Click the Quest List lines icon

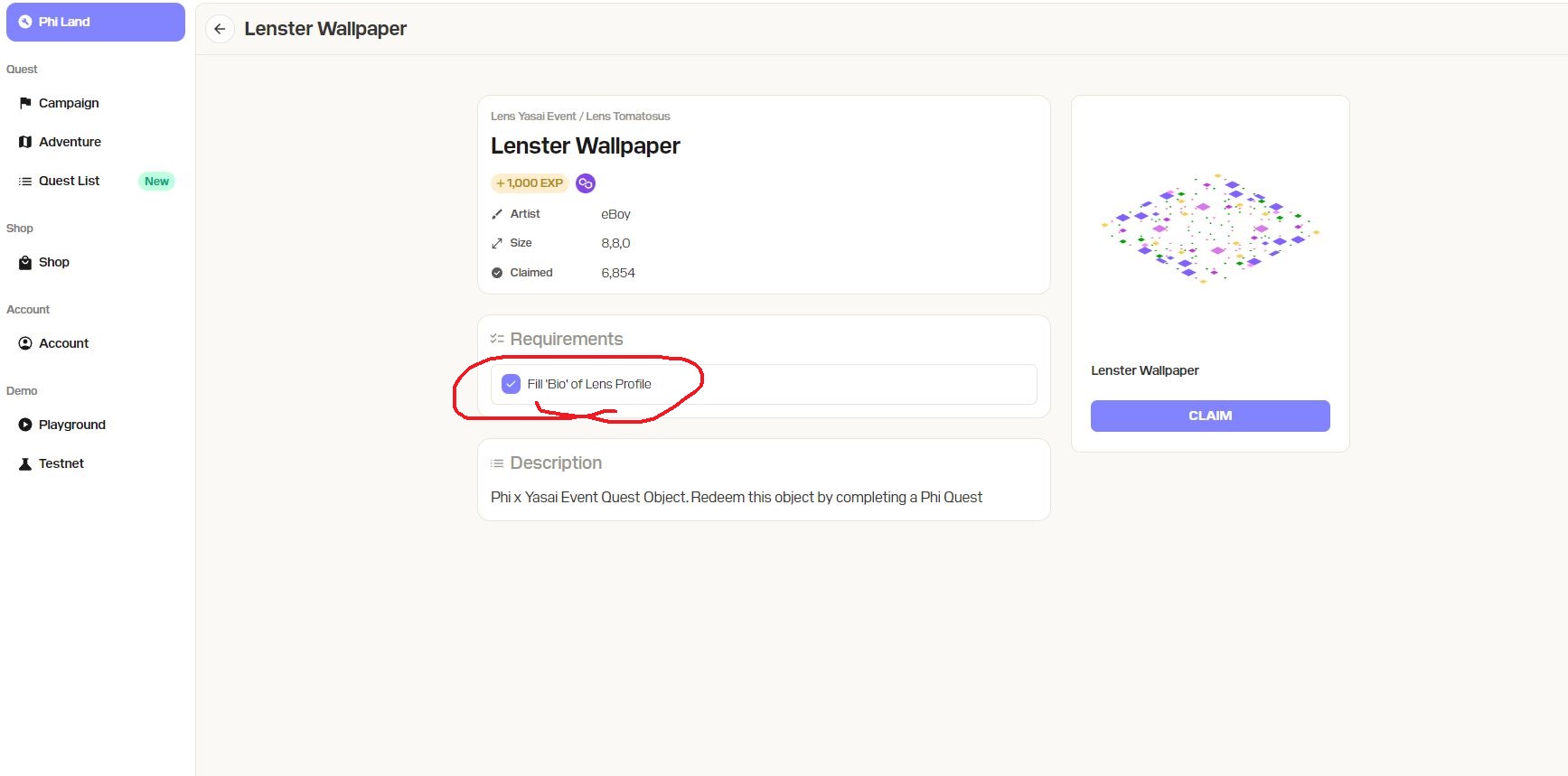[x=25, y=181]
